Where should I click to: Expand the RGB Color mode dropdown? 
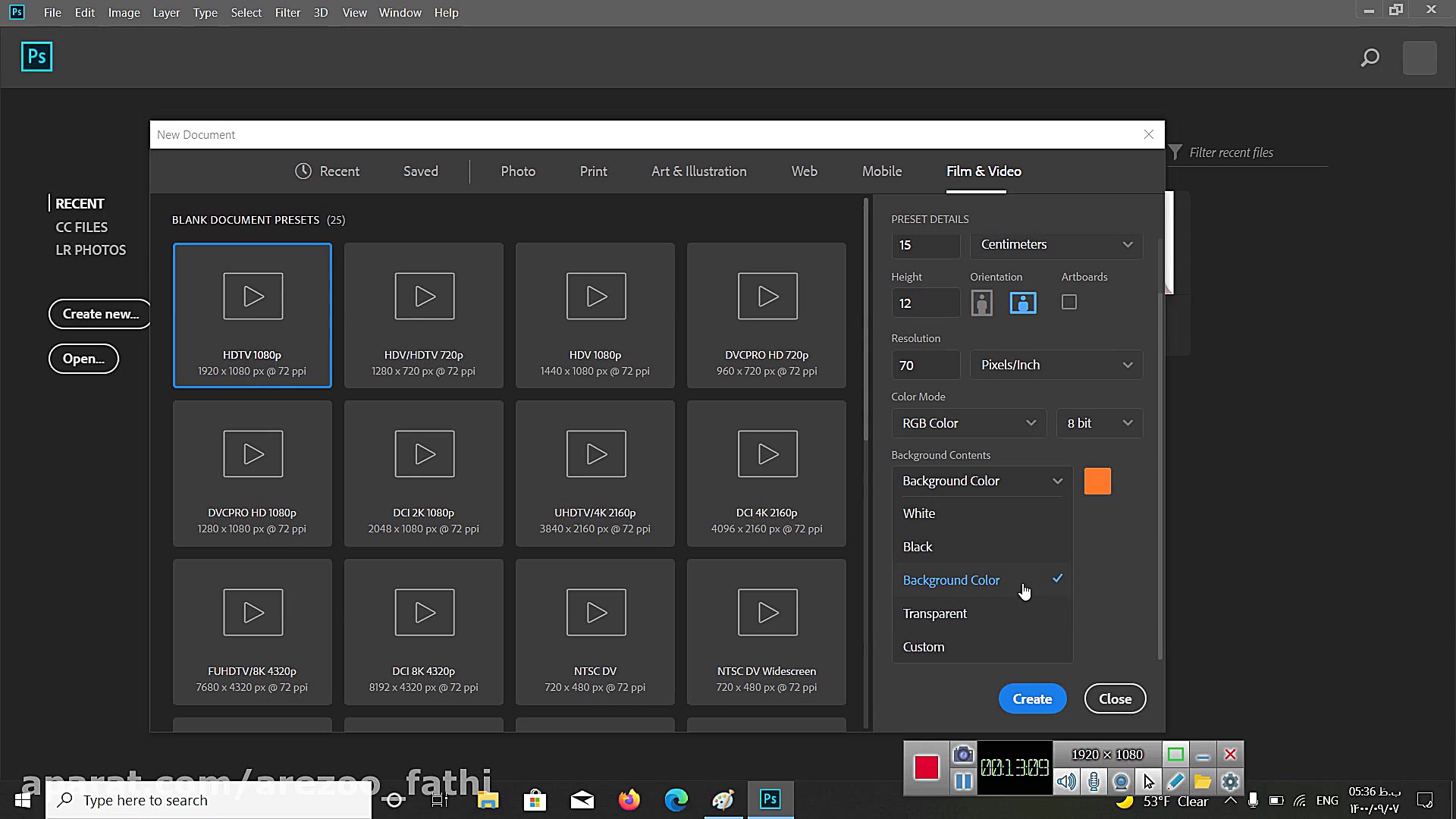click(x=968, y=423)
